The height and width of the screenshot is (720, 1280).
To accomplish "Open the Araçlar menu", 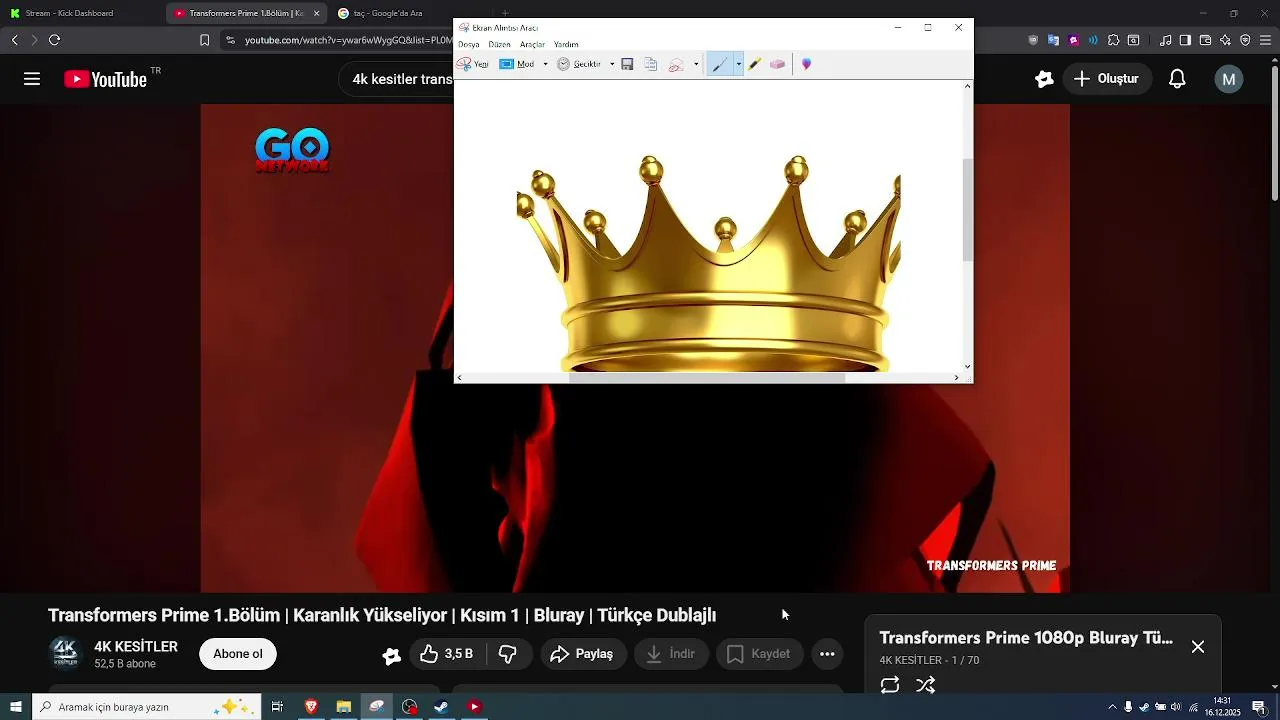I will click(533, 44).
